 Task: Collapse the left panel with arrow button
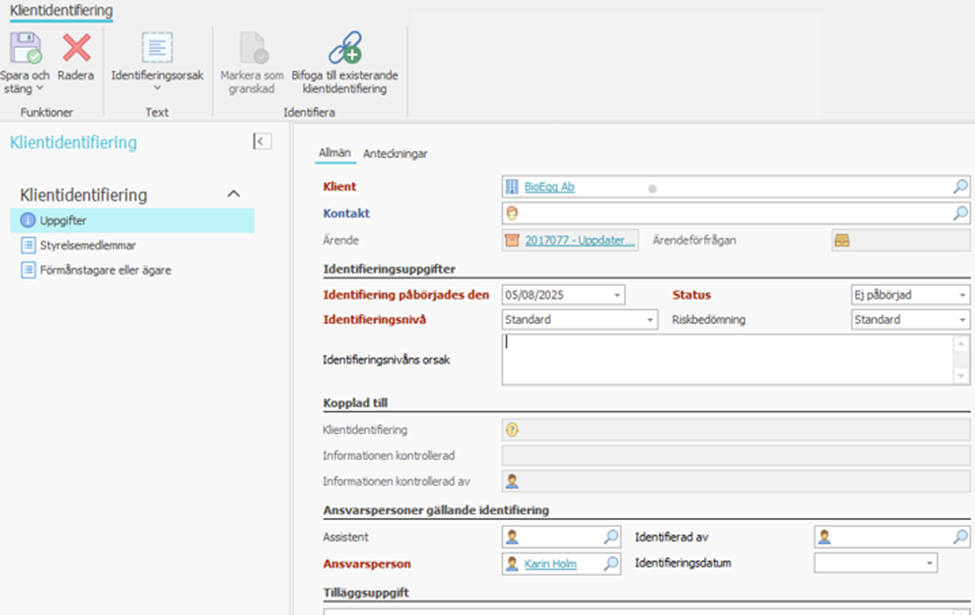[262, 142]
